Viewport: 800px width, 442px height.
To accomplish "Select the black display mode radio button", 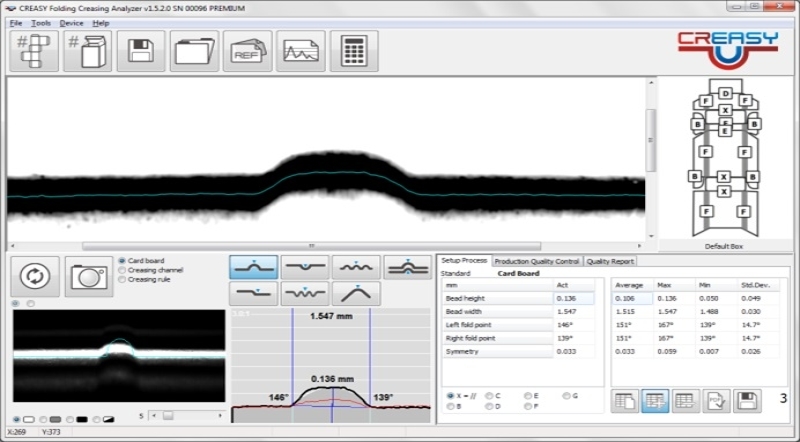I will (x=70, y=420).
